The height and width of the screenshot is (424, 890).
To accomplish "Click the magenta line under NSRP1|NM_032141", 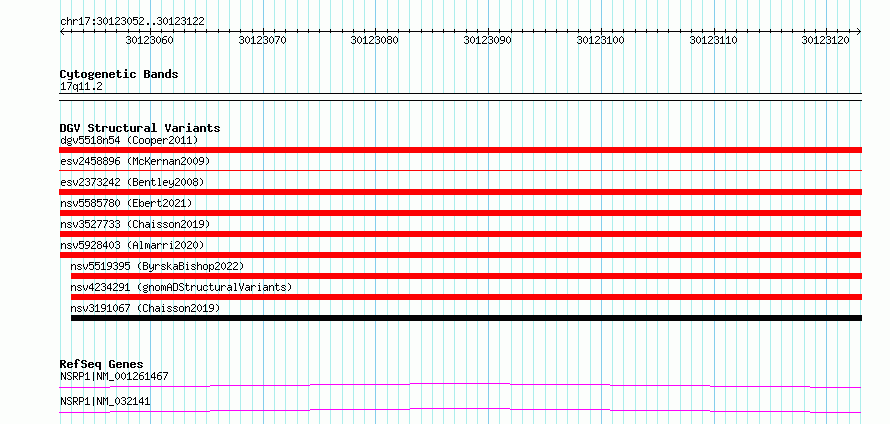I will click(x=460, y=410).
